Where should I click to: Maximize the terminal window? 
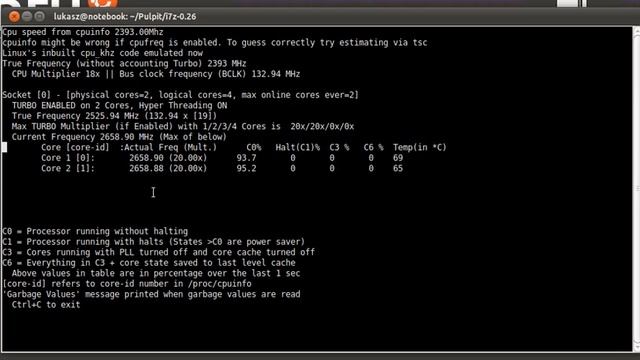point(39,17)
